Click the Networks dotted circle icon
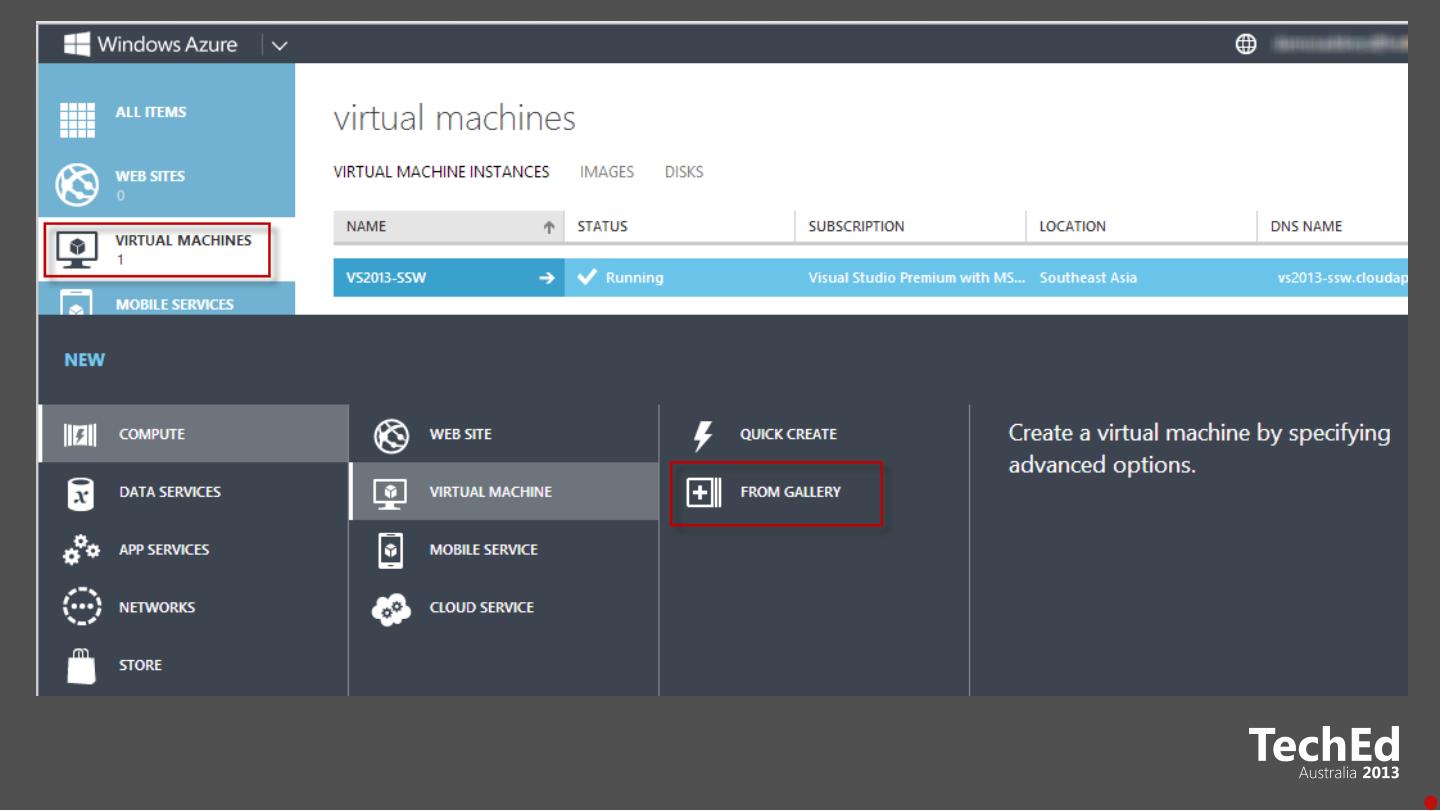This screenshot has width=1441, height=811. click(x=81, y=607)
